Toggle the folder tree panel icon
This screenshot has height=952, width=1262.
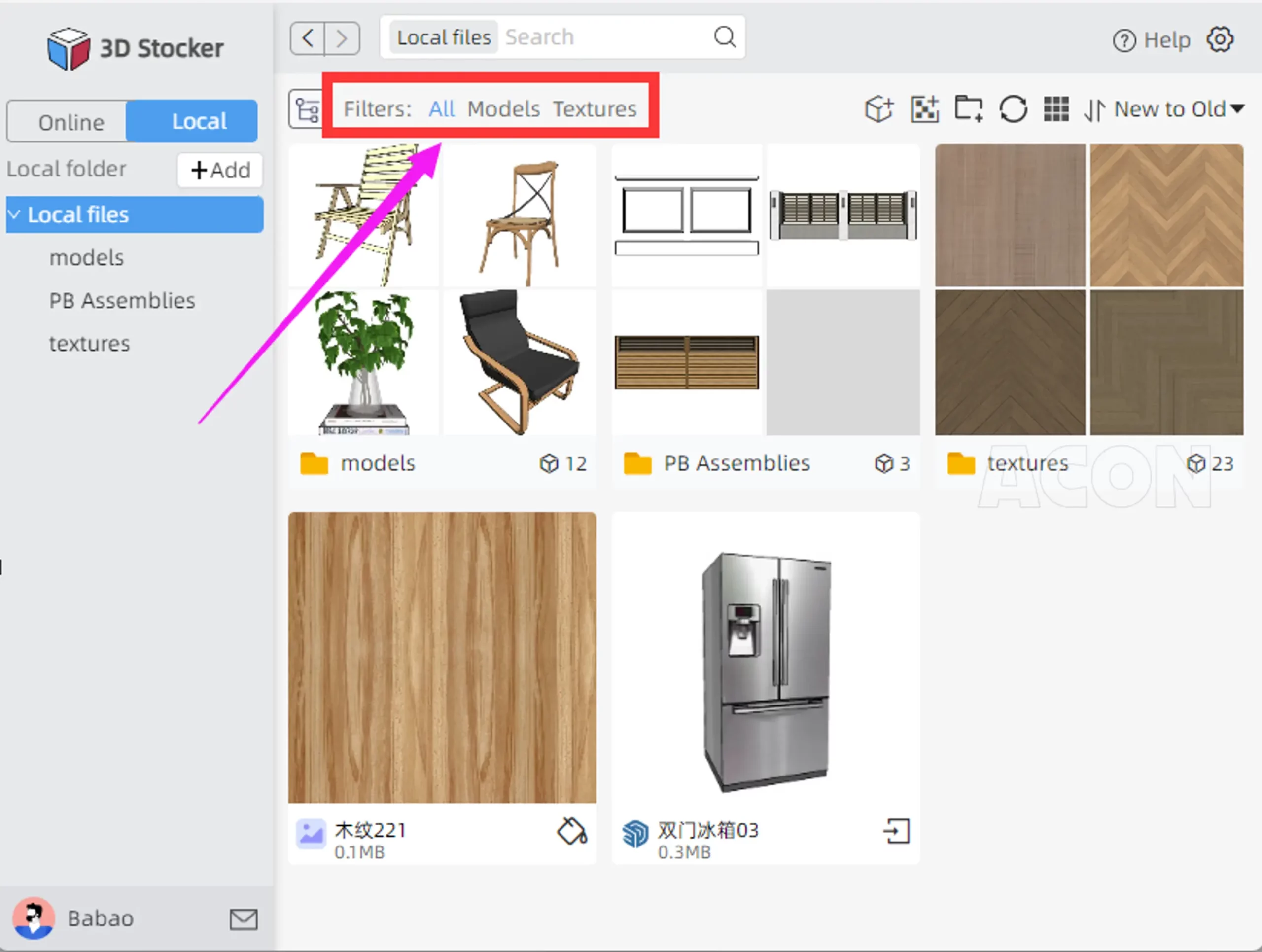306,109
